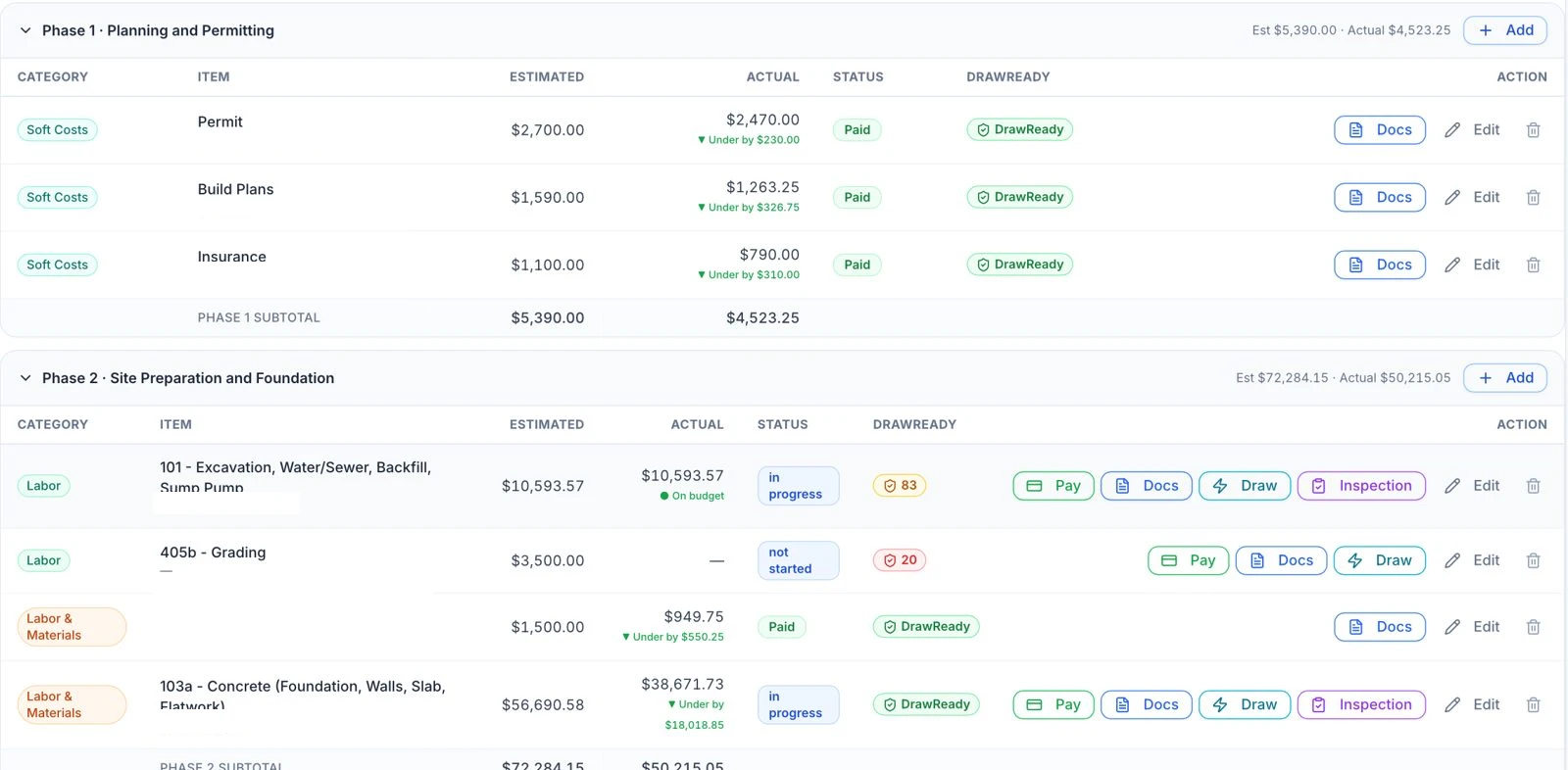Change 'in progress' status of 101 Excavation

click(x=798, y=486)
